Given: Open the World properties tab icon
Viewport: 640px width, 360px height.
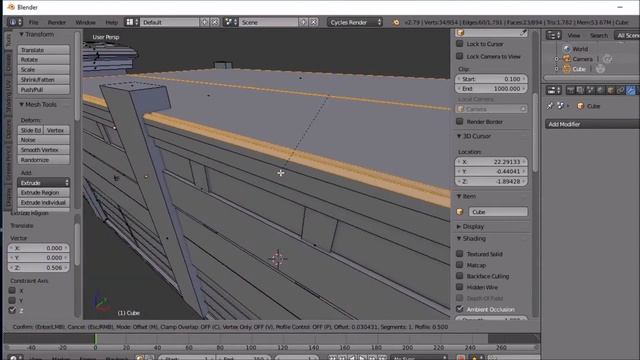Looking at the screenshot, I should 600,90.
